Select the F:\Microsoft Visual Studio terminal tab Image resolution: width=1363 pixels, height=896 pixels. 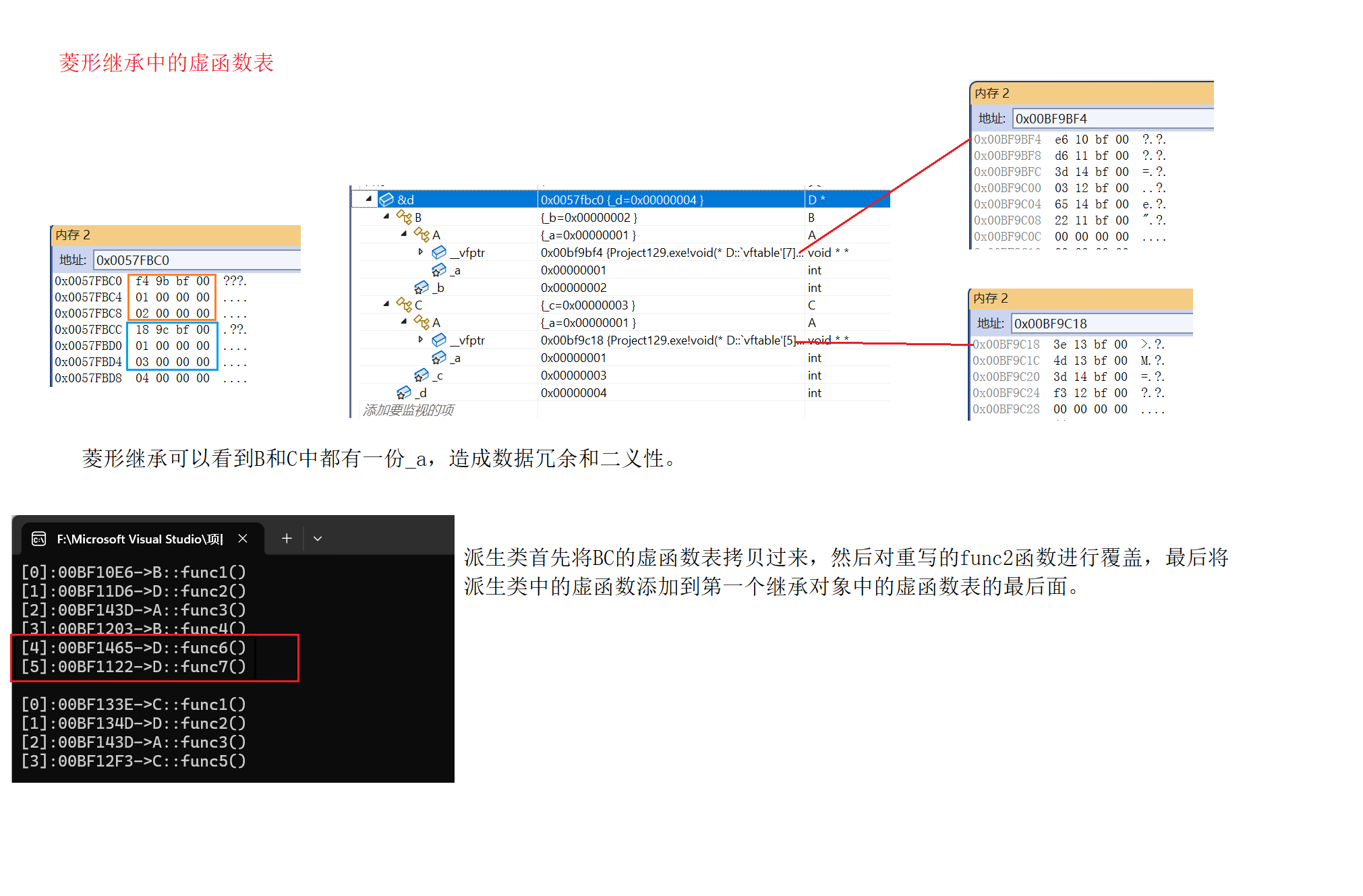click(140, 539)
